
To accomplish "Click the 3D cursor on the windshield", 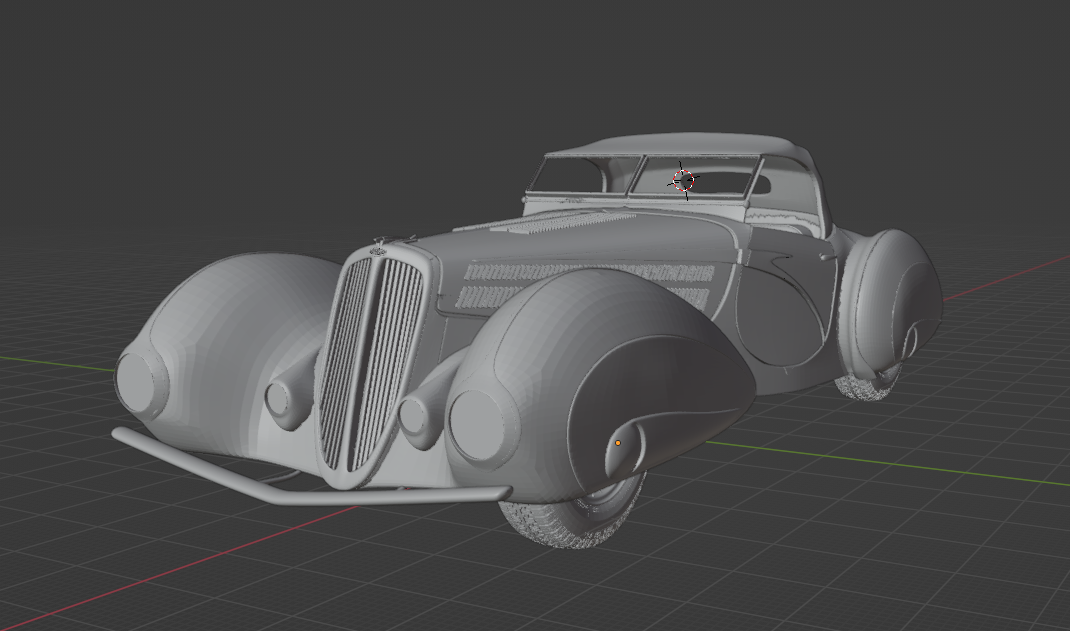I will pyautogui.click(x=683, y=180).
